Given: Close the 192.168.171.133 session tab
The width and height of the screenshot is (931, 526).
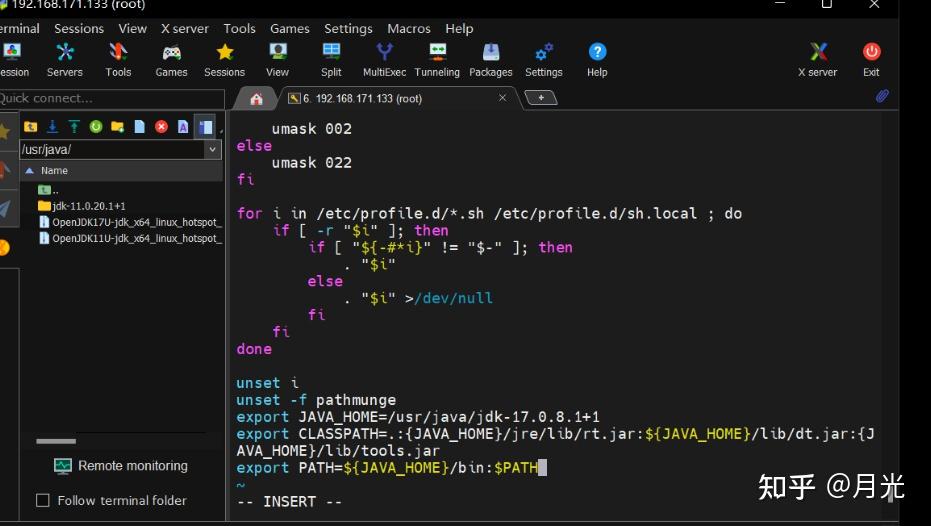Looking at the screenshot, I should click(x=502, y=97).
